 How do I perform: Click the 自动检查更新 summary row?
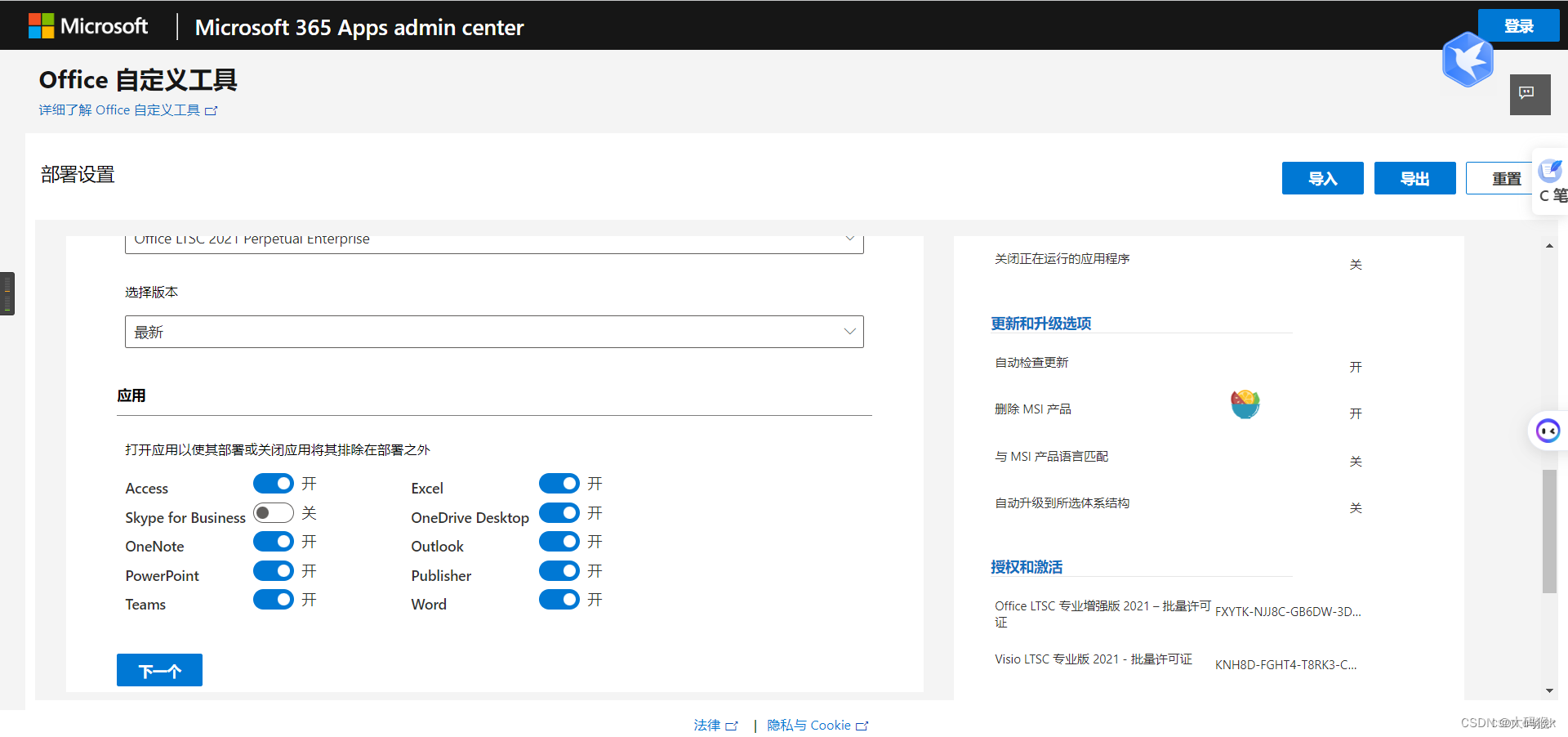pyautogui.click(x=1178, y=364)
